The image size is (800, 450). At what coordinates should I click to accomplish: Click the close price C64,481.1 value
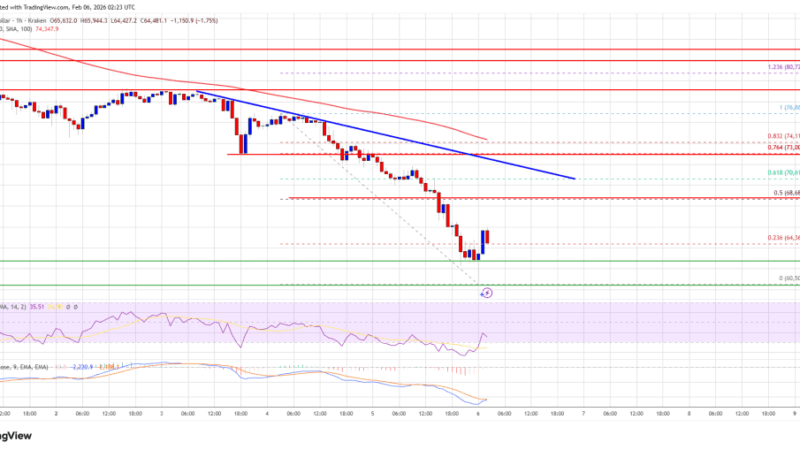pos(154,21)
